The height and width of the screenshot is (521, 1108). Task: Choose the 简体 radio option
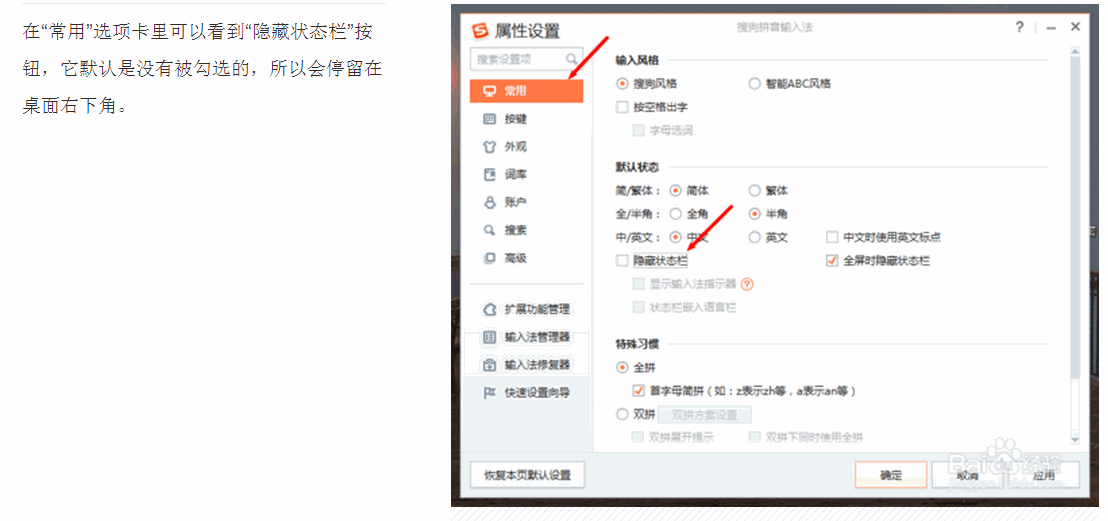click(676, 191)
